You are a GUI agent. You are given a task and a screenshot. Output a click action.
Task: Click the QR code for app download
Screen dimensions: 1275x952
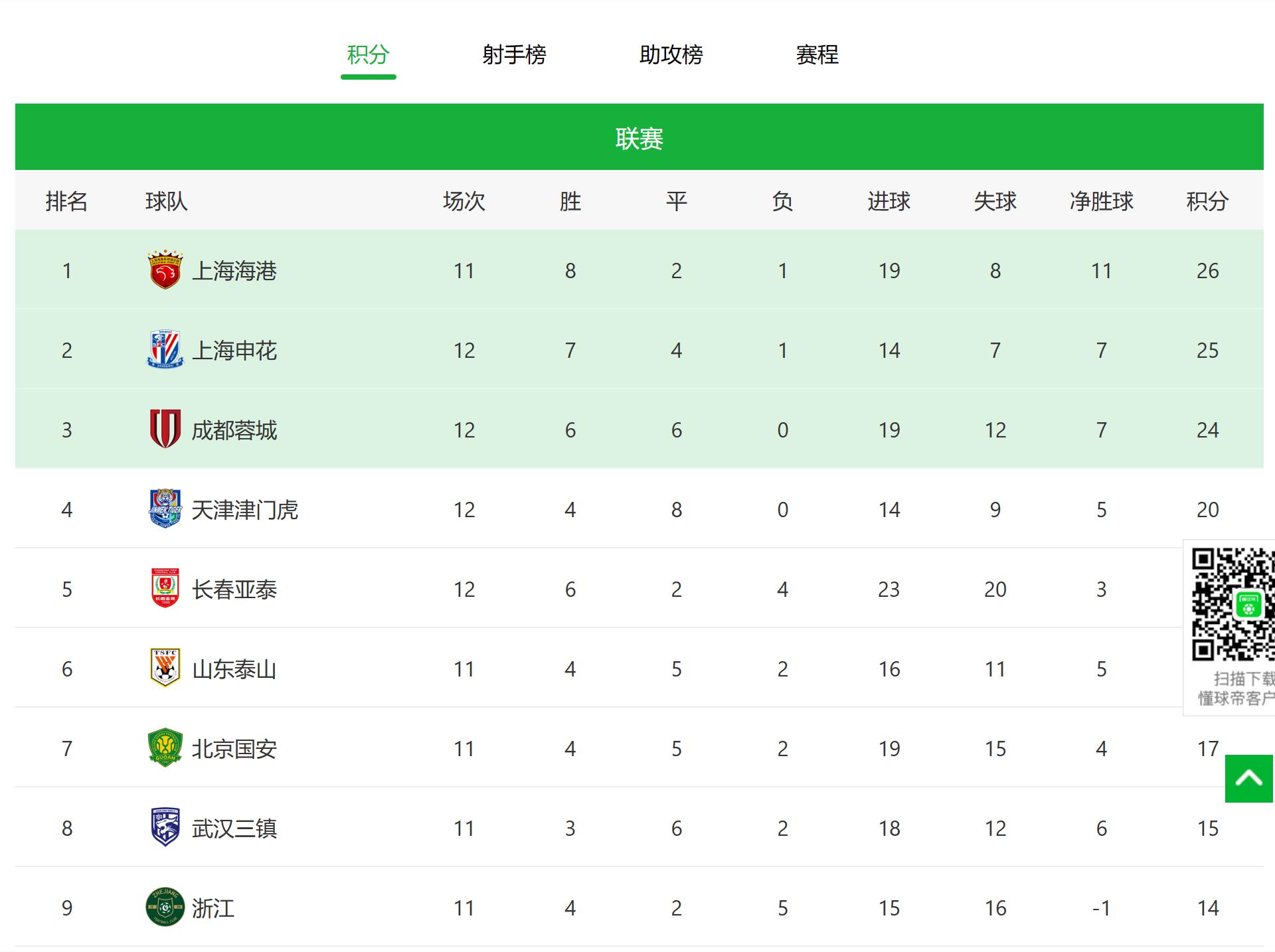1232,604
